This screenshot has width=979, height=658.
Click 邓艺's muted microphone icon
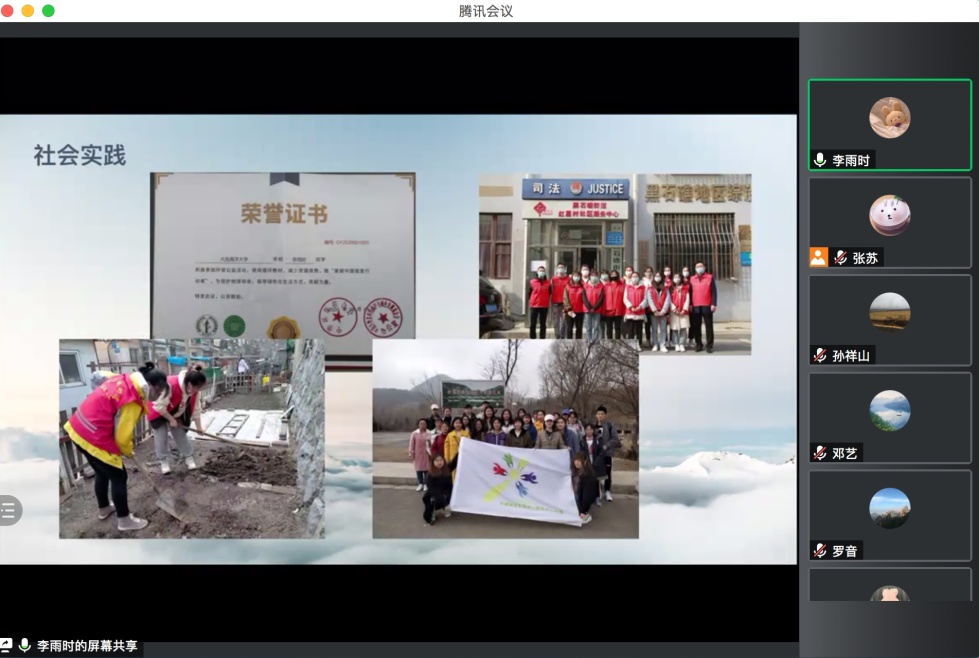(820, 453)
